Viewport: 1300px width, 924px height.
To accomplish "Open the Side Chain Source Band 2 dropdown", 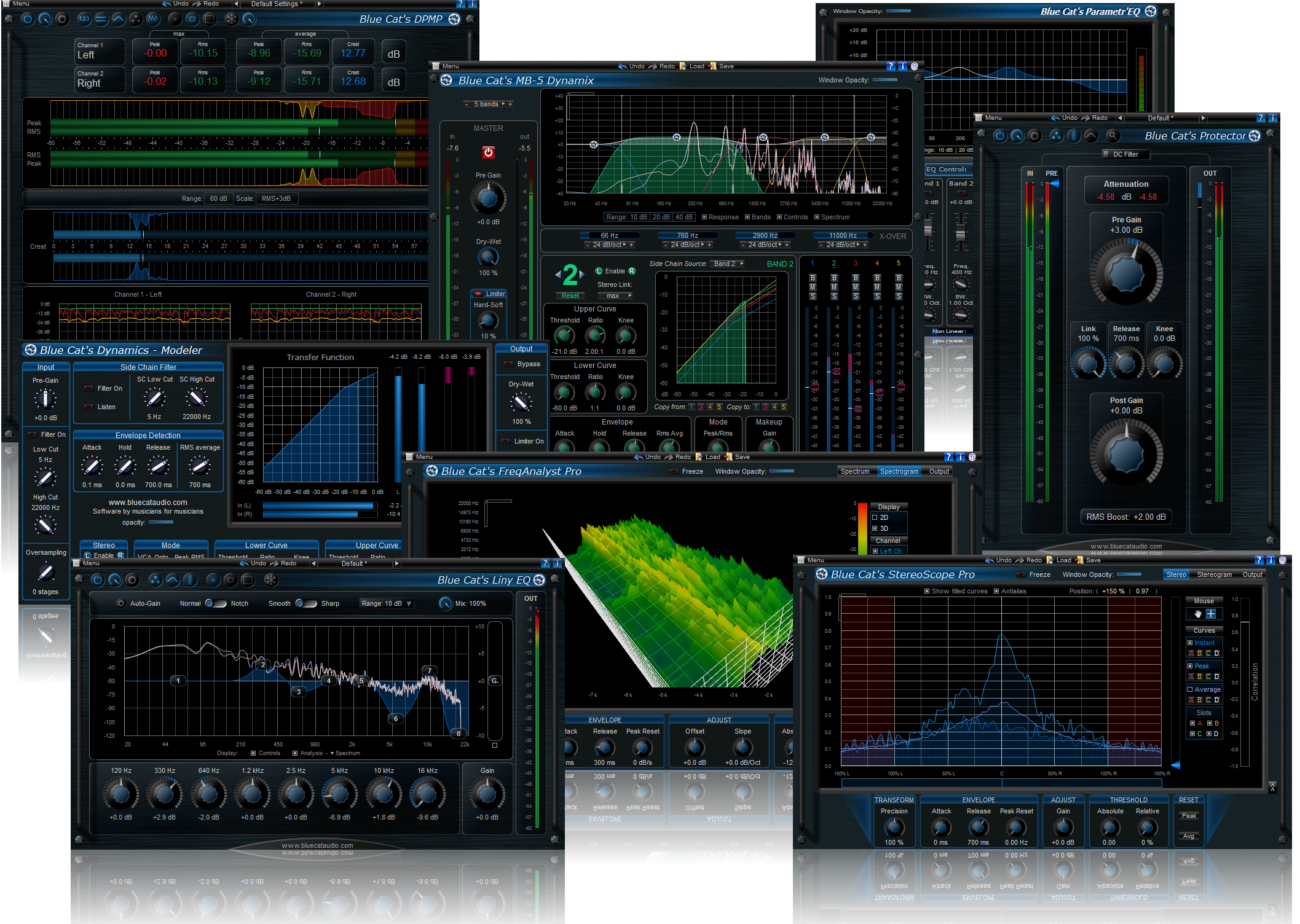I will pyautogui.click(x=728, y=264).
